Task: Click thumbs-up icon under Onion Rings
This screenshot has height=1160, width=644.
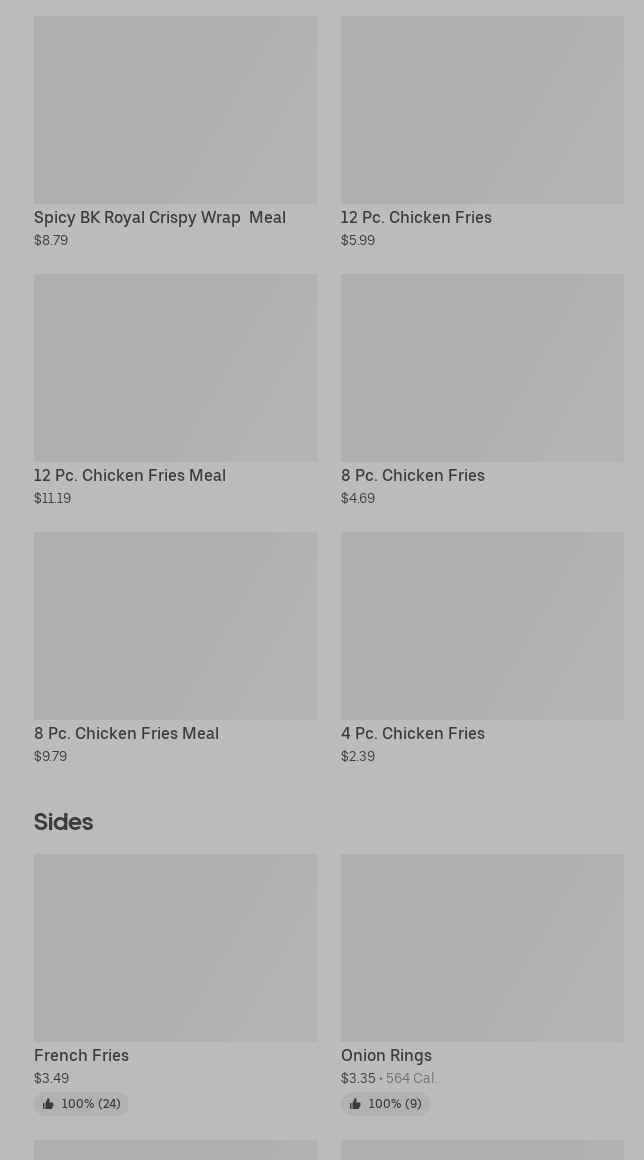Action: point(355,1104)
